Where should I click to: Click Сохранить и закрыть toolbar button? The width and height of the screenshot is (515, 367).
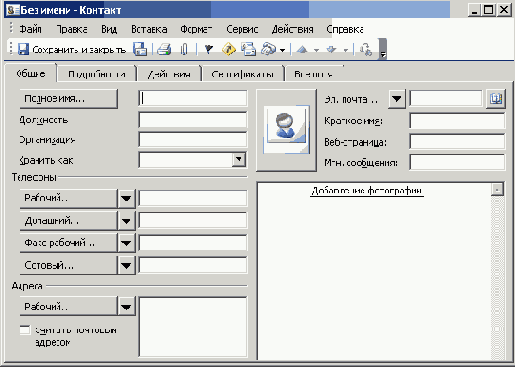coord(72,50)
